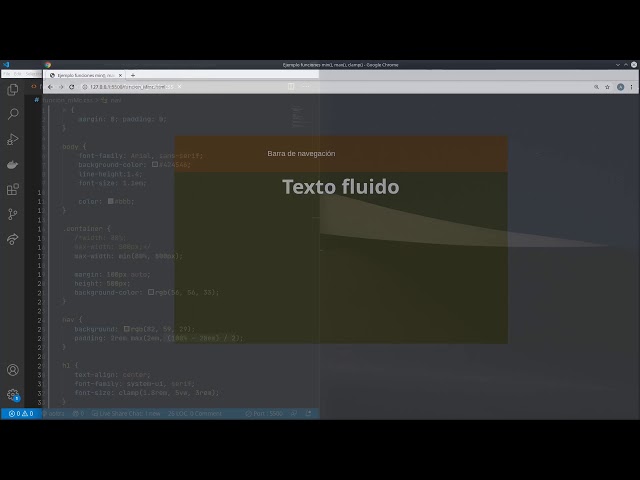Open the Source Control view
This screenshot has width=640, height=480.
click(x=13, y=214)
